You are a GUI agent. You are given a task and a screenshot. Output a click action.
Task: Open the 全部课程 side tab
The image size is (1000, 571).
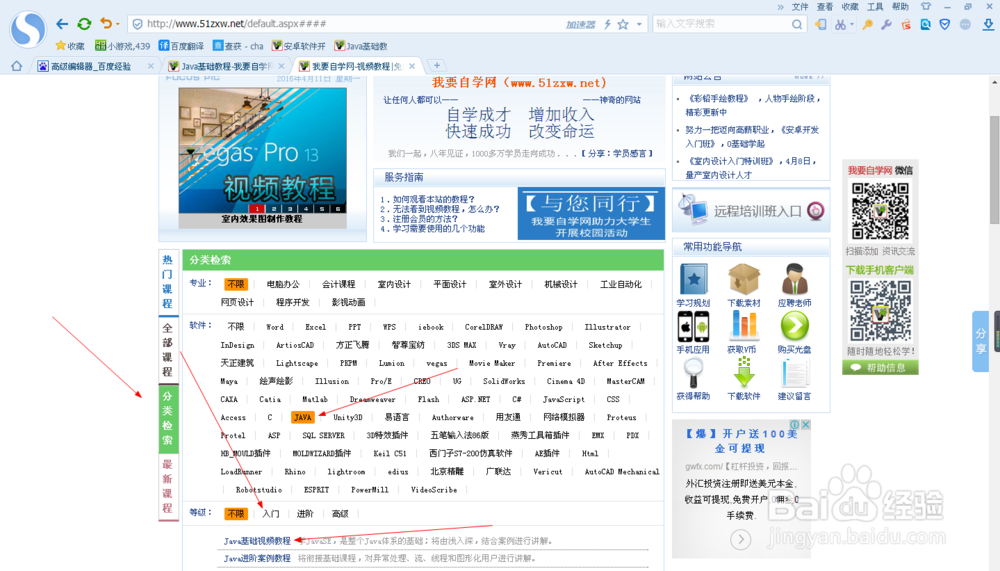click(x=168, y=350)
